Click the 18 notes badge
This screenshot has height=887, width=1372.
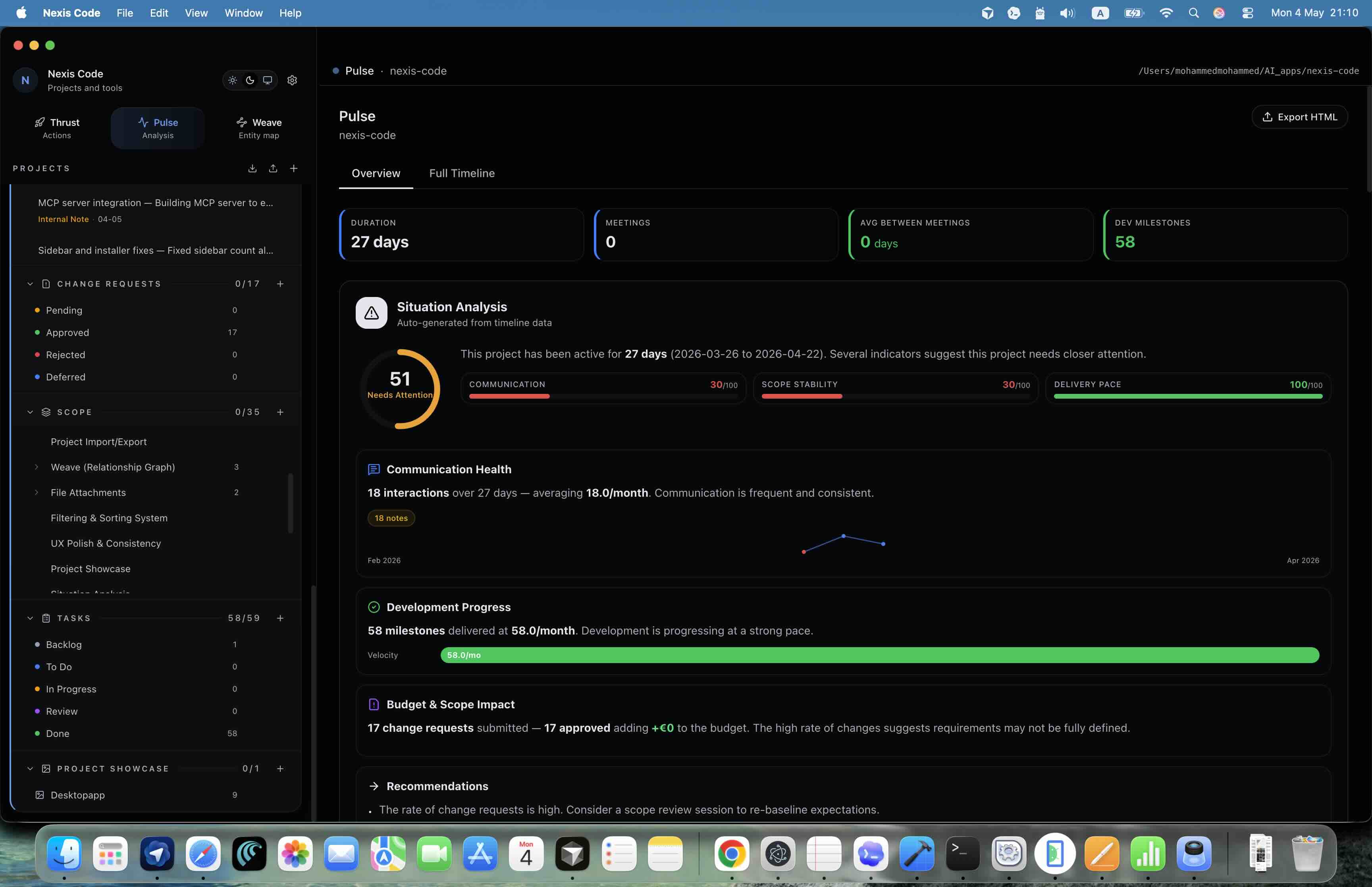click(391, 519)
